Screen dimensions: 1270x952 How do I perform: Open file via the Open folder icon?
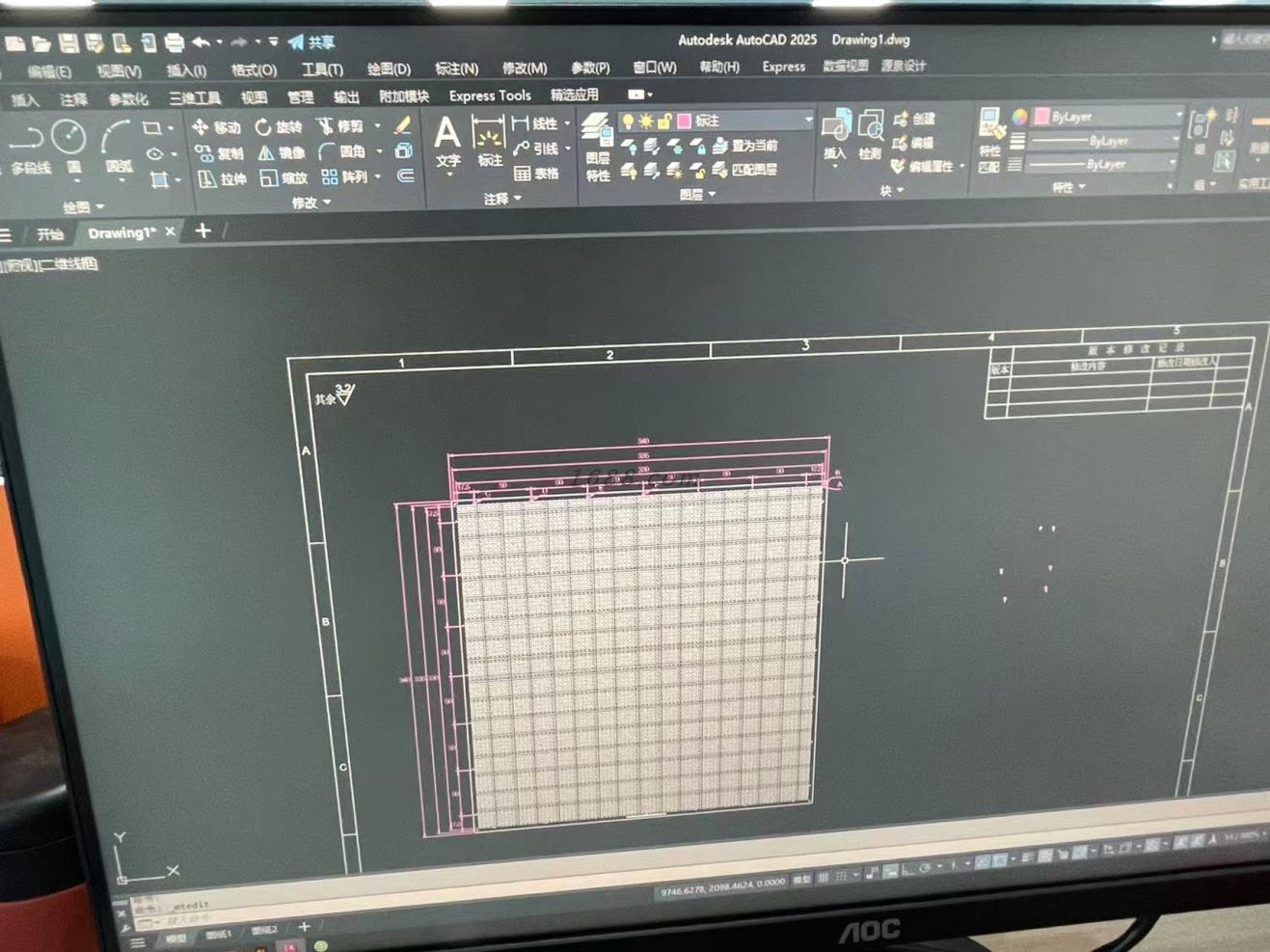(41, 43)
